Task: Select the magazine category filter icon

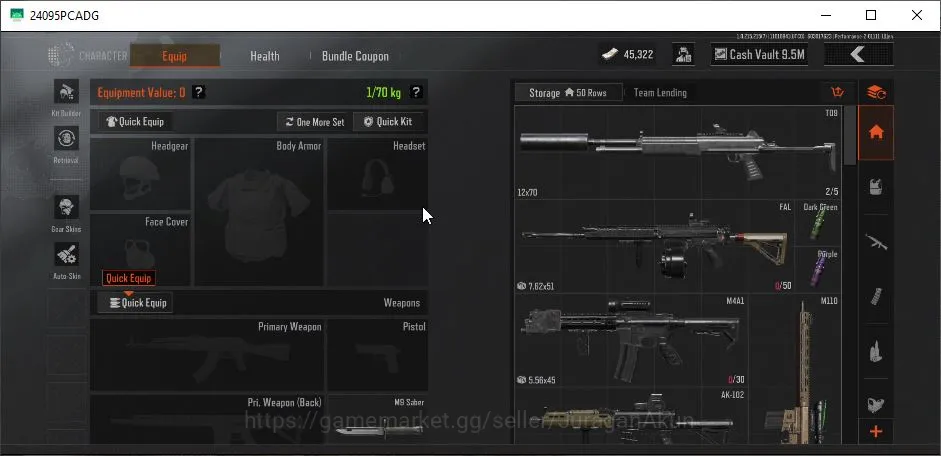Action: (x=876, y=296)
